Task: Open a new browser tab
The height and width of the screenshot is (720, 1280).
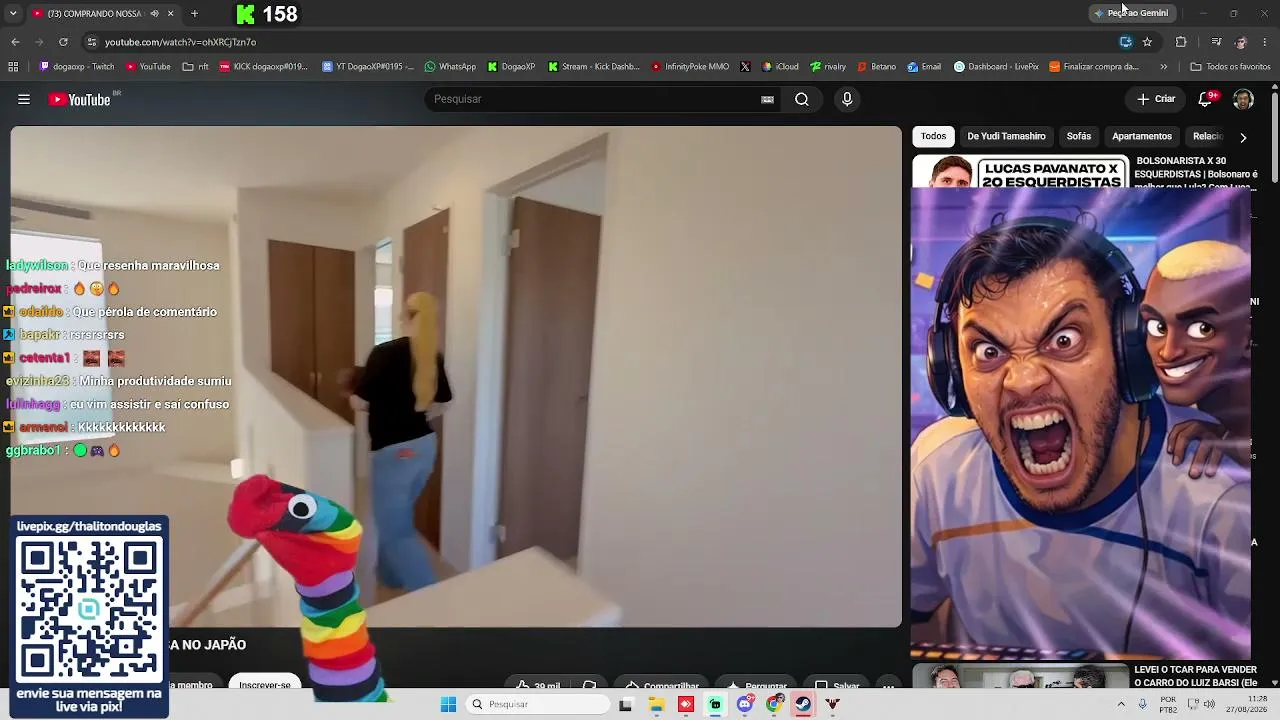Action: click(x=194, y=14)
